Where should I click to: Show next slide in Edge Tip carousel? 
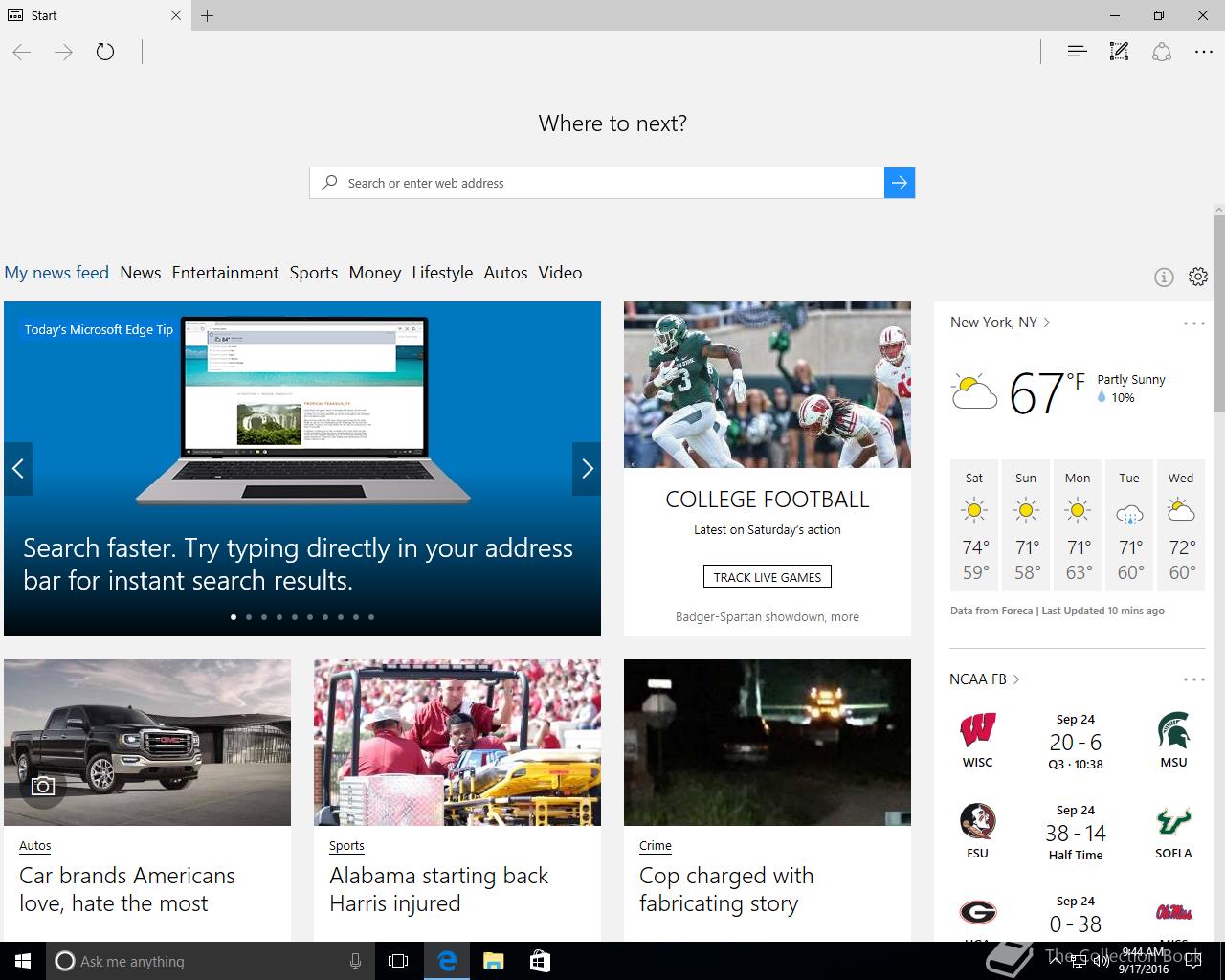tap(587, 469)
